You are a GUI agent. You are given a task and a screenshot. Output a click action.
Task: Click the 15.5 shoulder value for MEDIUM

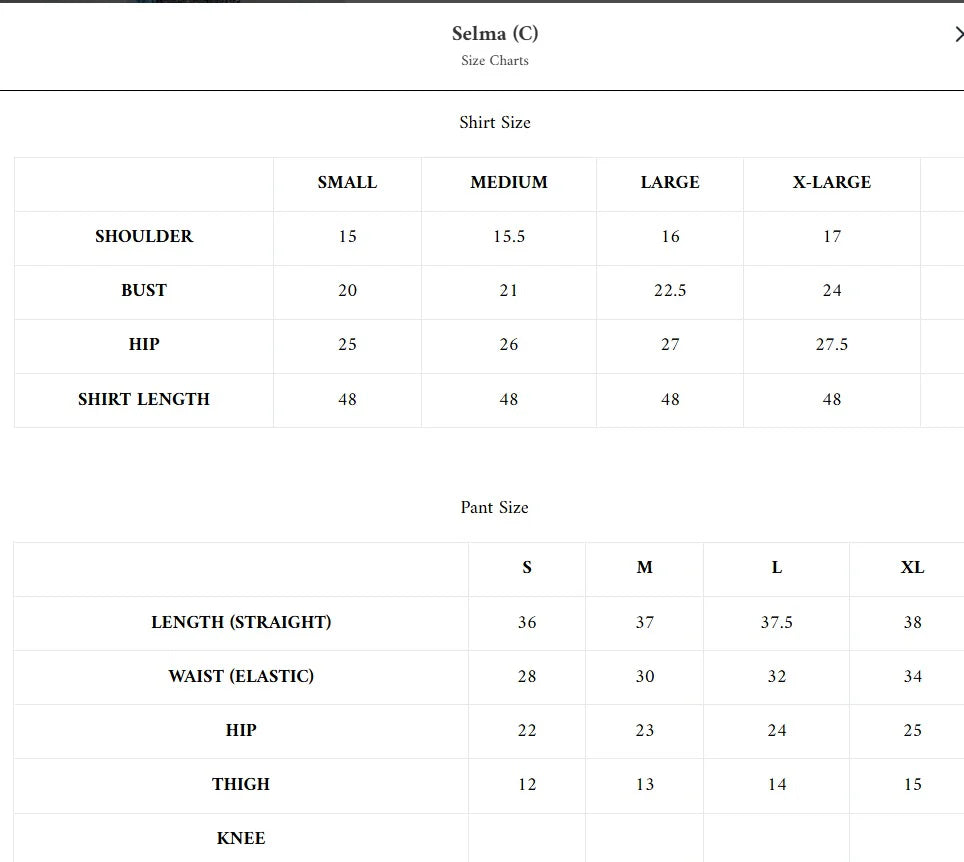click(509, 236)
